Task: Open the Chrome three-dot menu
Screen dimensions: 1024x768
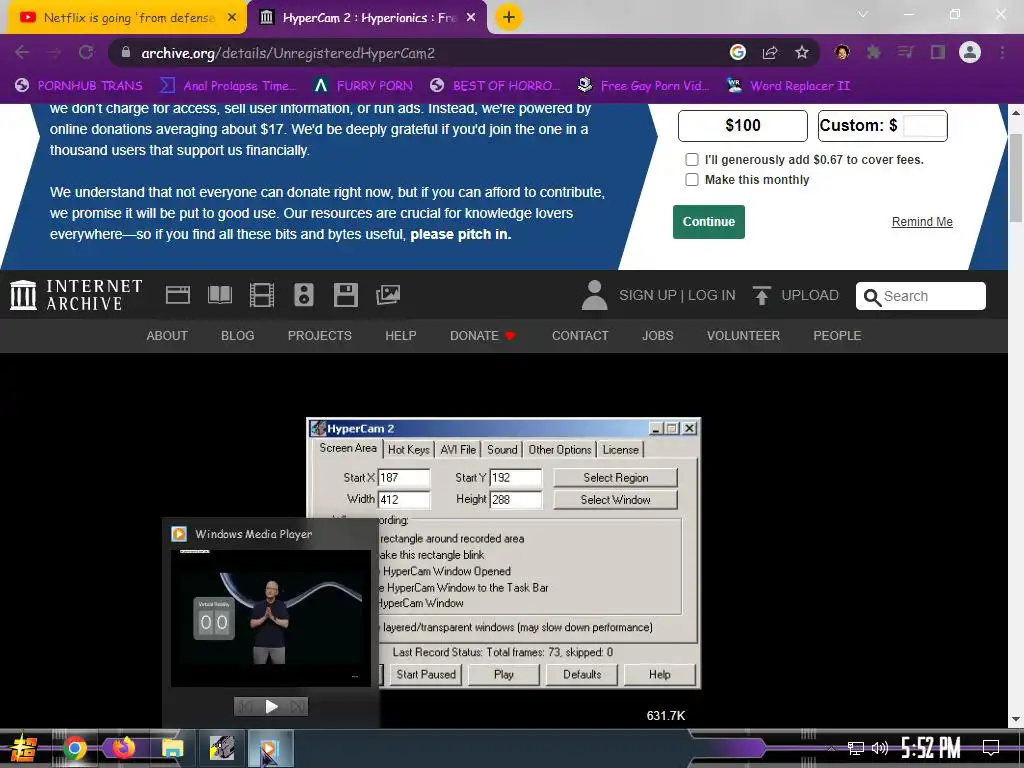Action: 1002,52
